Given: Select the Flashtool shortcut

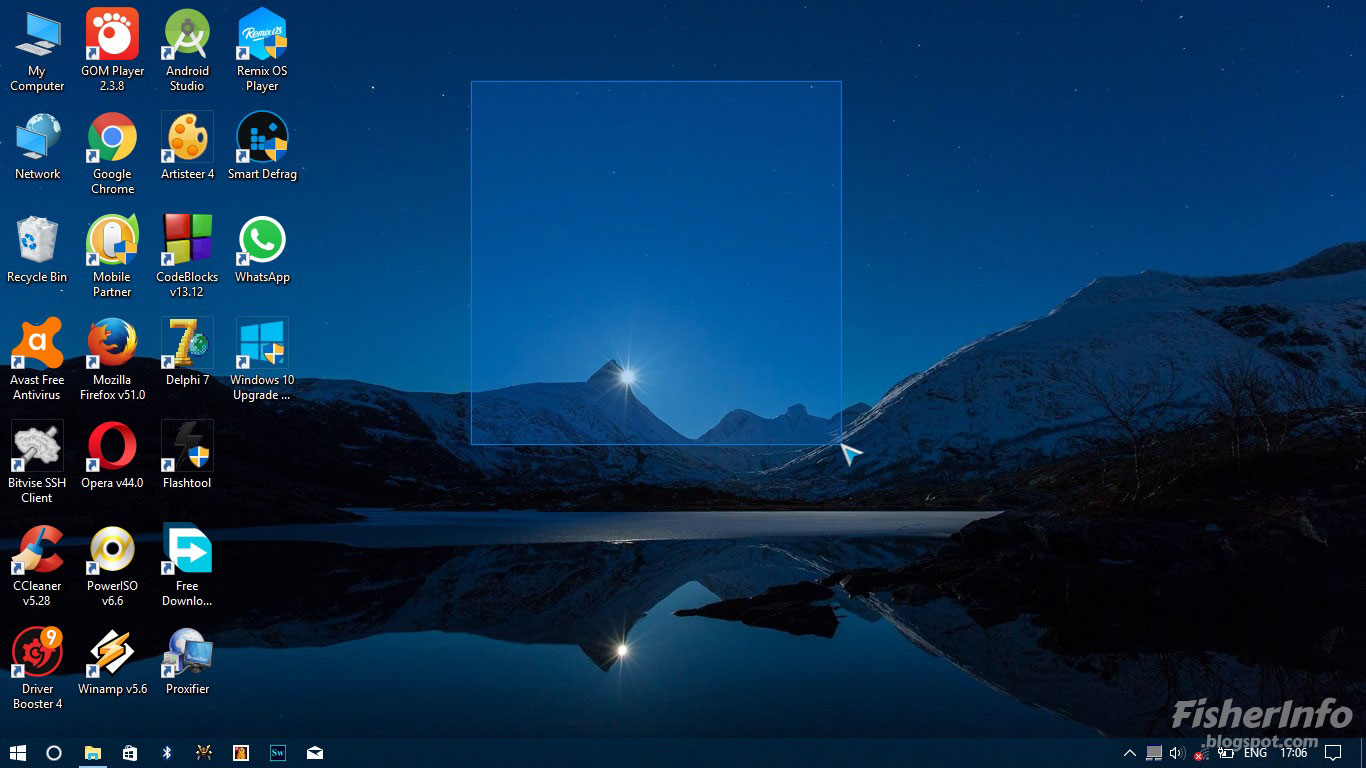Looking at the screenshot, I should point(187,455).
